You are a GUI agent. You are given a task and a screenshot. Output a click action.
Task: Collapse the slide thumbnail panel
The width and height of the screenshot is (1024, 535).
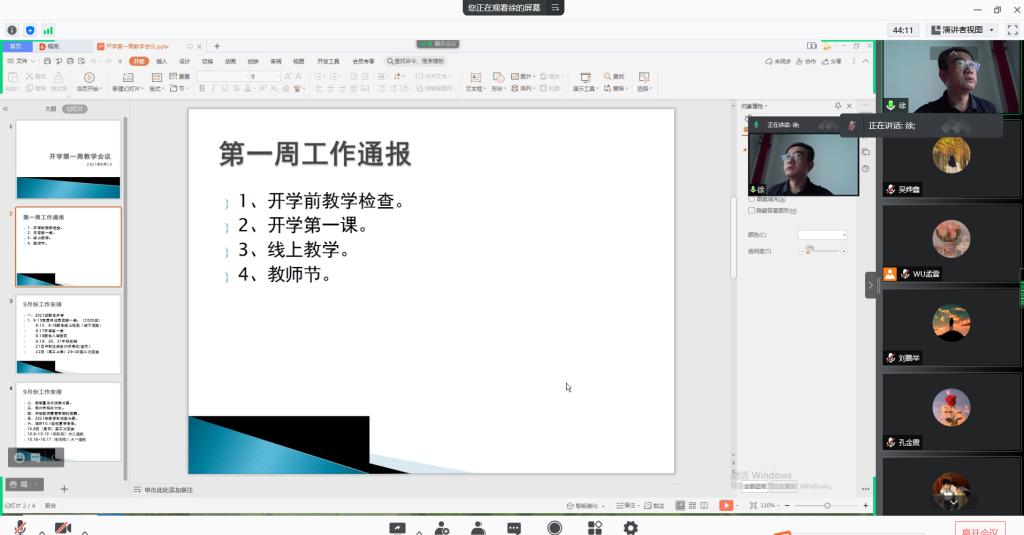[6, 108]
